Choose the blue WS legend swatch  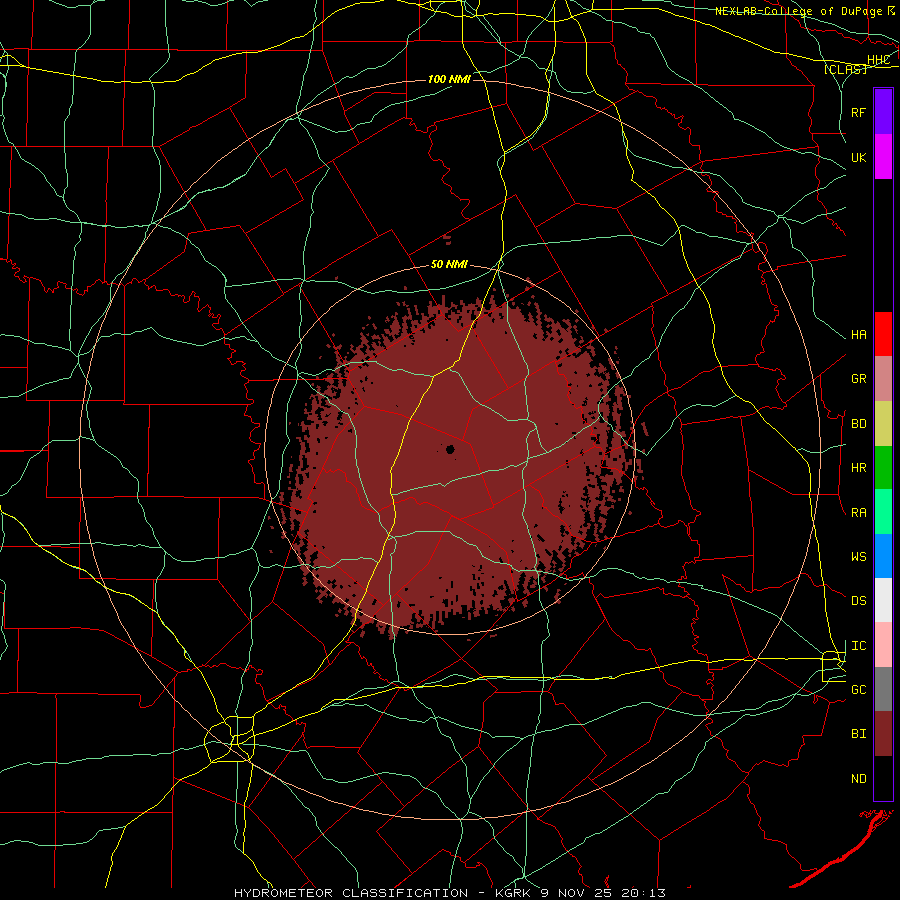(883, 556)
